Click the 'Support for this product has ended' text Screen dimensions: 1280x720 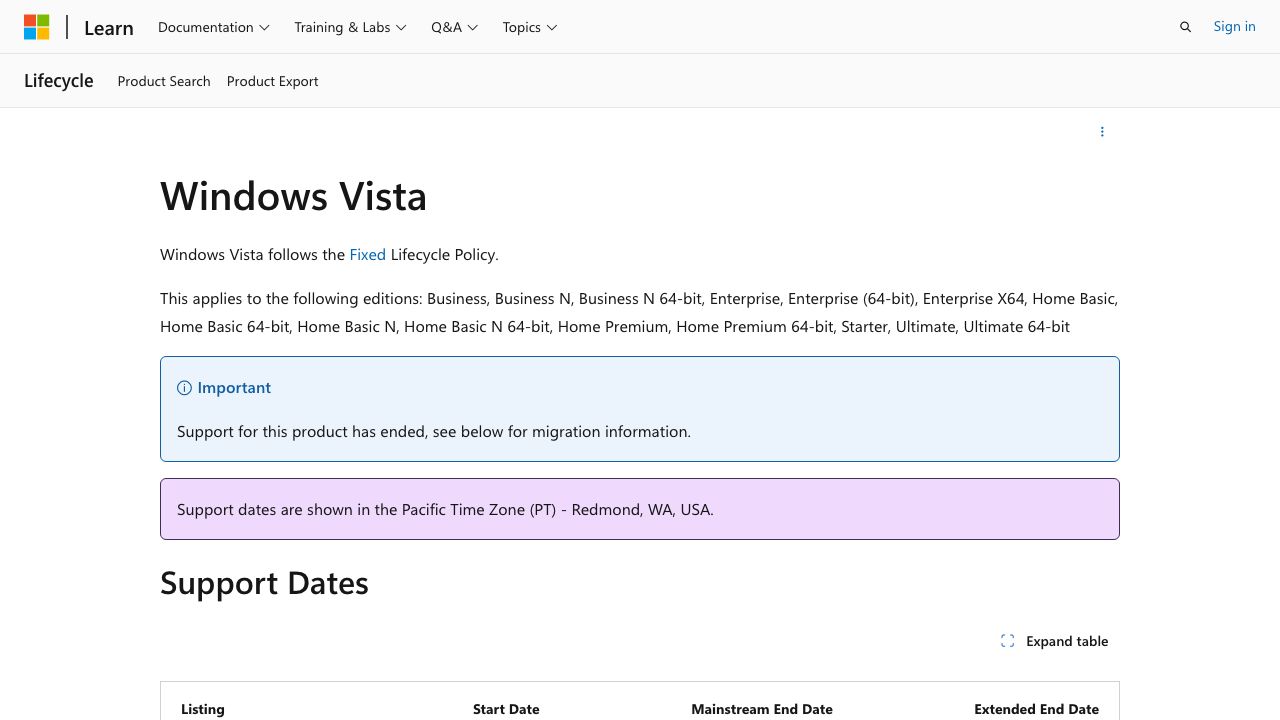(x=434, y=432)
